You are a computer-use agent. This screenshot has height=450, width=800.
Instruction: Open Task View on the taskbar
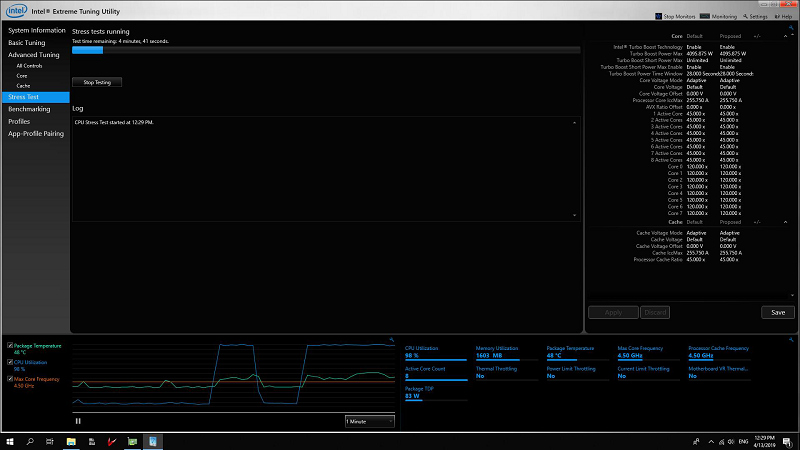(x=49, y=441)
